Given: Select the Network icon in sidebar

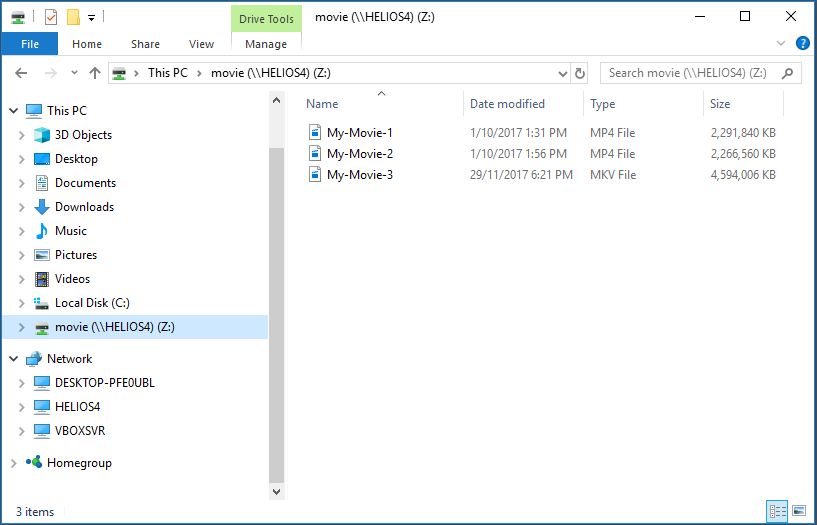Looking at the screenshot, I should coord(34,359).
